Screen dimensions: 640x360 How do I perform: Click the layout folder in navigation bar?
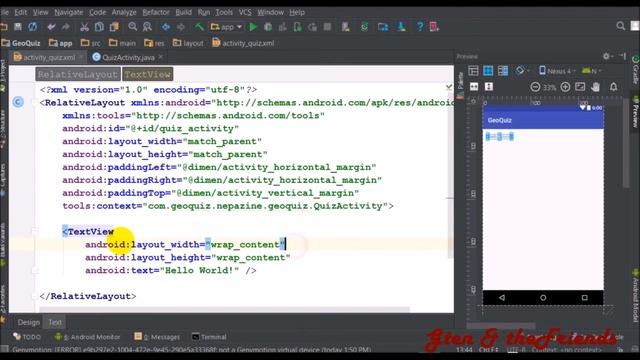(188, 43)
